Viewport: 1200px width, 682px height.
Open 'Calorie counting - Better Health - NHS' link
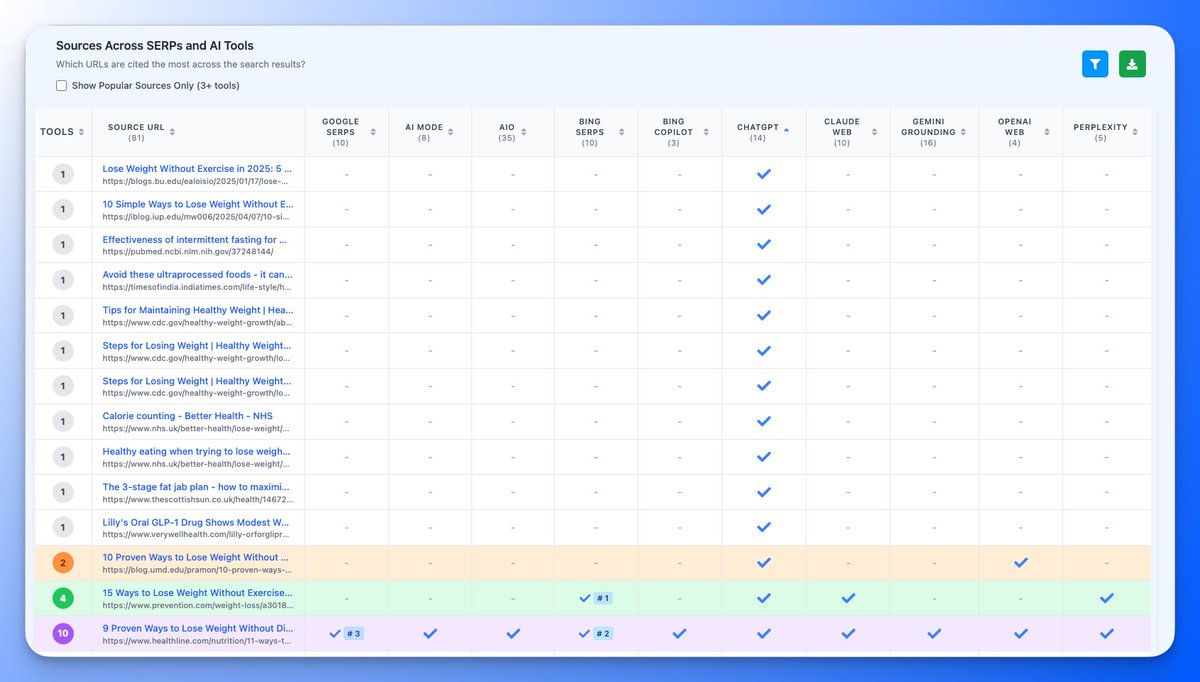187,416
